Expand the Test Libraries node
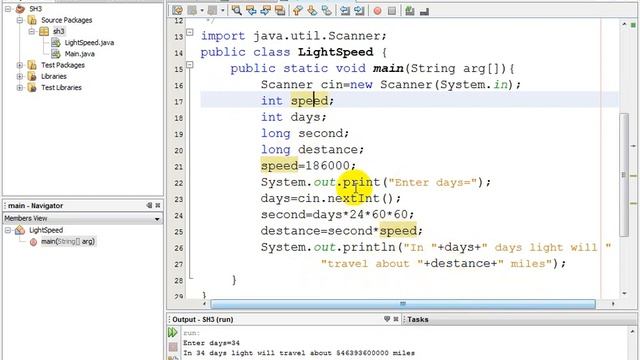This screenshot has height=360, width=640. [20, 87]
